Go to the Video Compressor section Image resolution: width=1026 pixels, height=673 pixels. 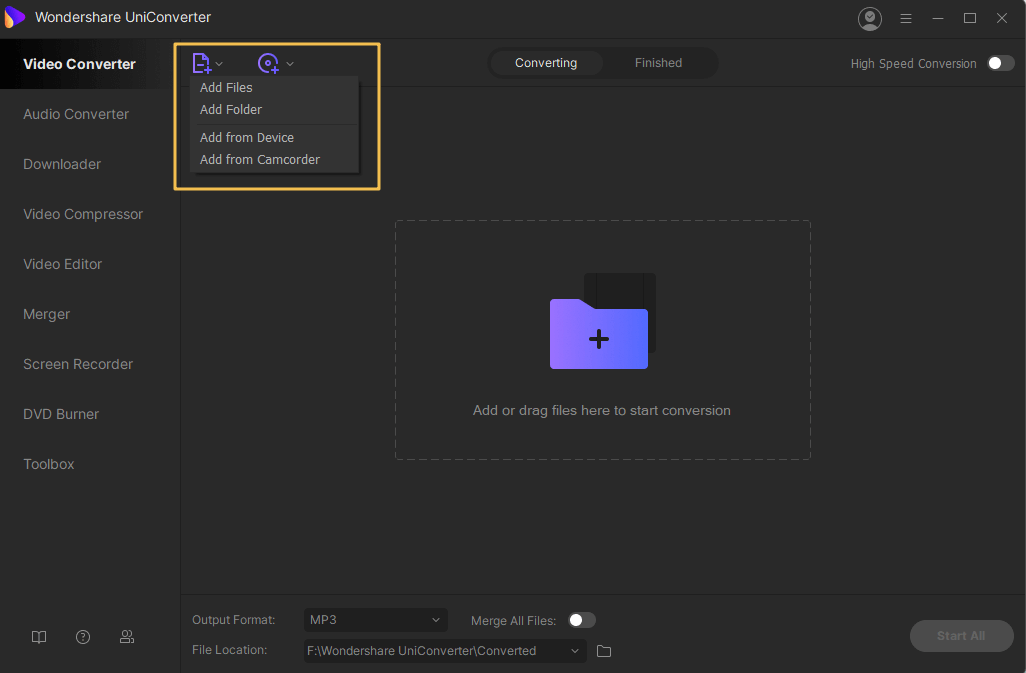pyautogui.click(x=83, y=214)
